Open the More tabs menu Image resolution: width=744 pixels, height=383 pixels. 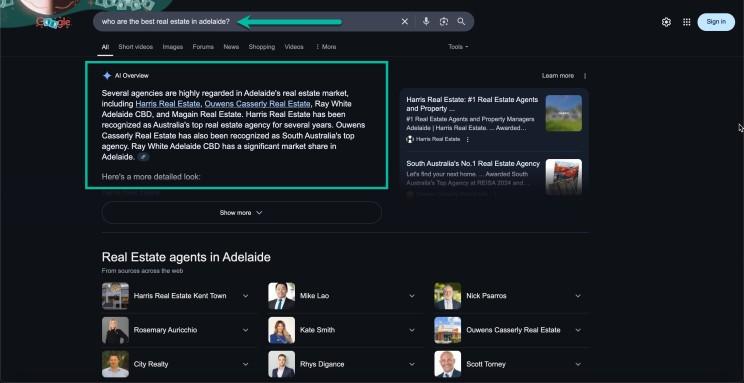point(326,47)
